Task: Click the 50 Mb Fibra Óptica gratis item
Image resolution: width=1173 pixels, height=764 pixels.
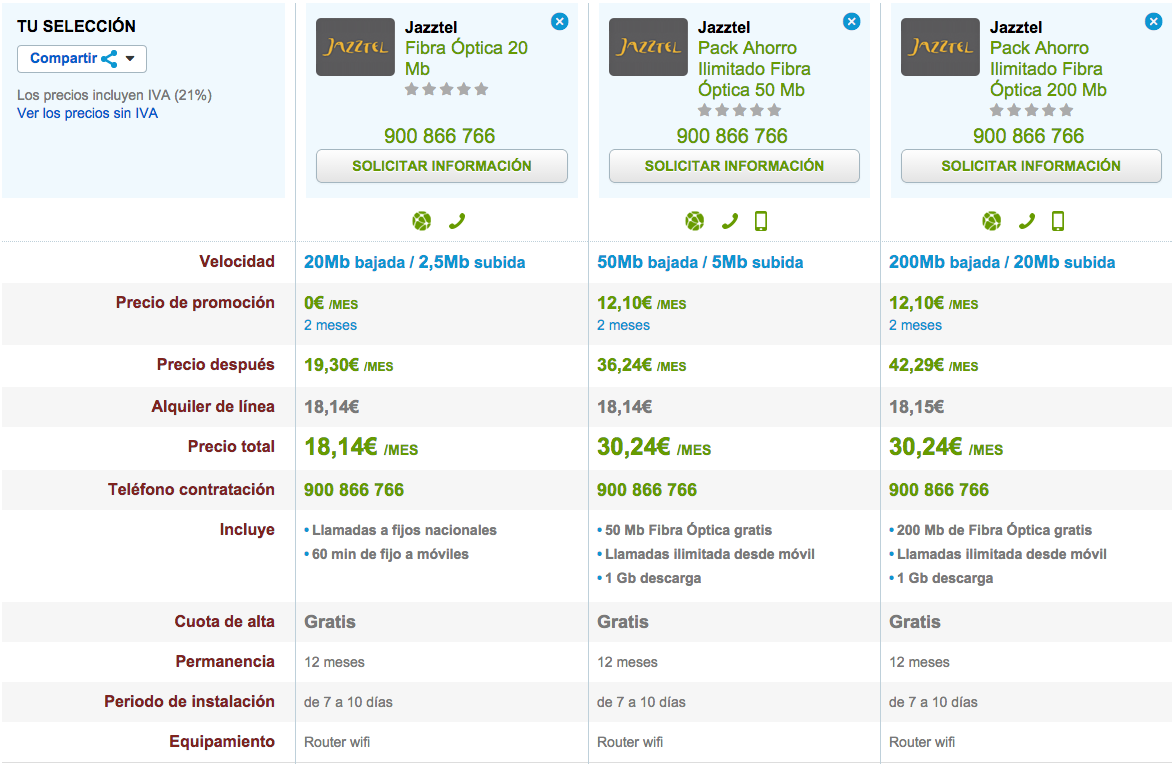Action: [688, 531]
